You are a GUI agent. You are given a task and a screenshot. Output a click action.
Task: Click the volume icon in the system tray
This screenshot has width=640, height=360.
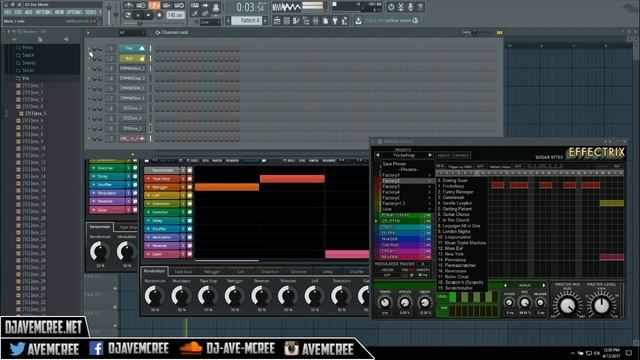point(597,353)
